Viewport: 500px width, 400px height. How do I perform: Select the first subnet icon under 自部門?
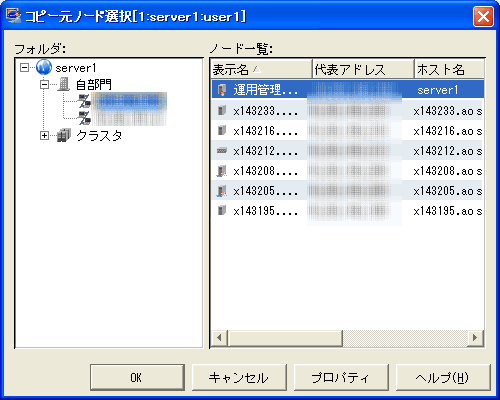coord(84,101)
